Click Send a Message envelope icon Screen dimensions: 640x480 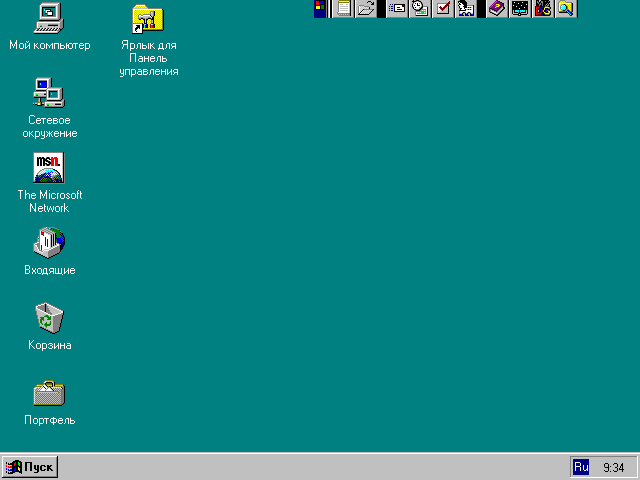click(397, 9)
